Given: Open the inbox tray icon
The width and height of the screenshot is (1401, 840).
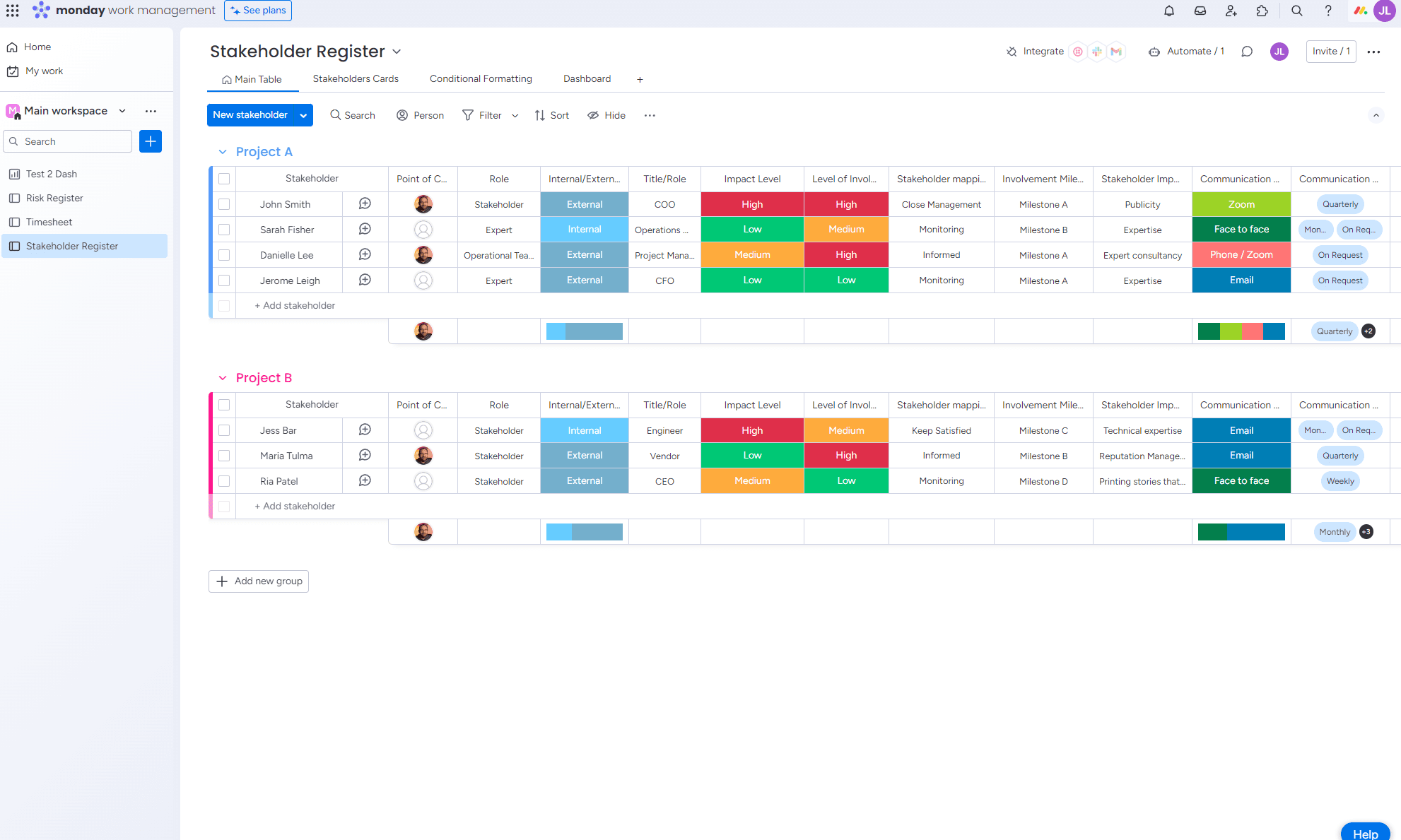Looking at the screenshot, I should [x=1200, y=11].
